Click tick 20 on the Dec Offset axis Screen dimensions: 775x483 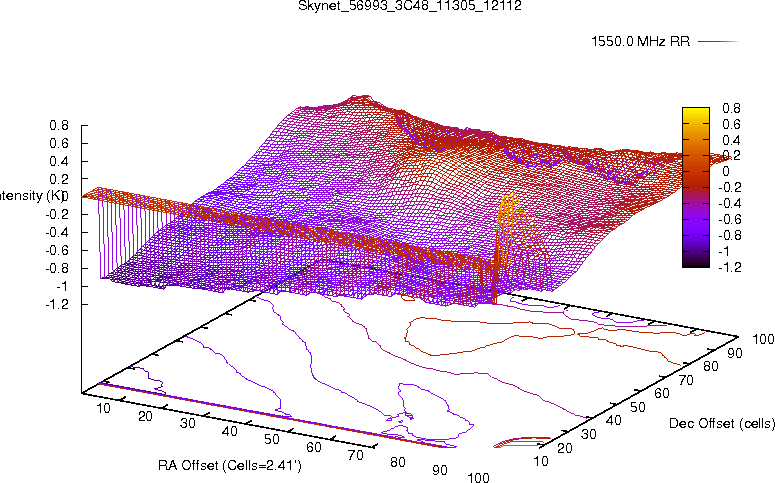point(565,448)
